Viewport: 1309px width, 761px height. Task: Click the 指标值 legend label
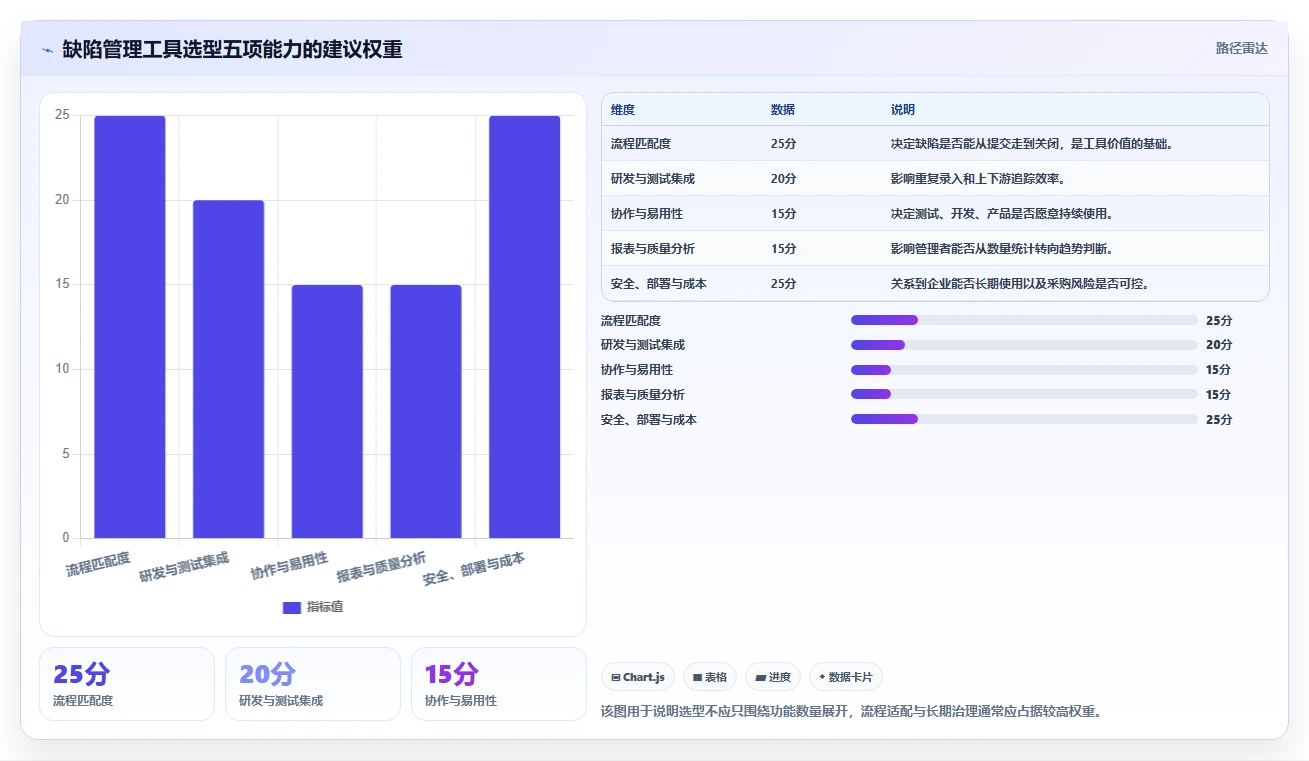(x=325, y=607)
